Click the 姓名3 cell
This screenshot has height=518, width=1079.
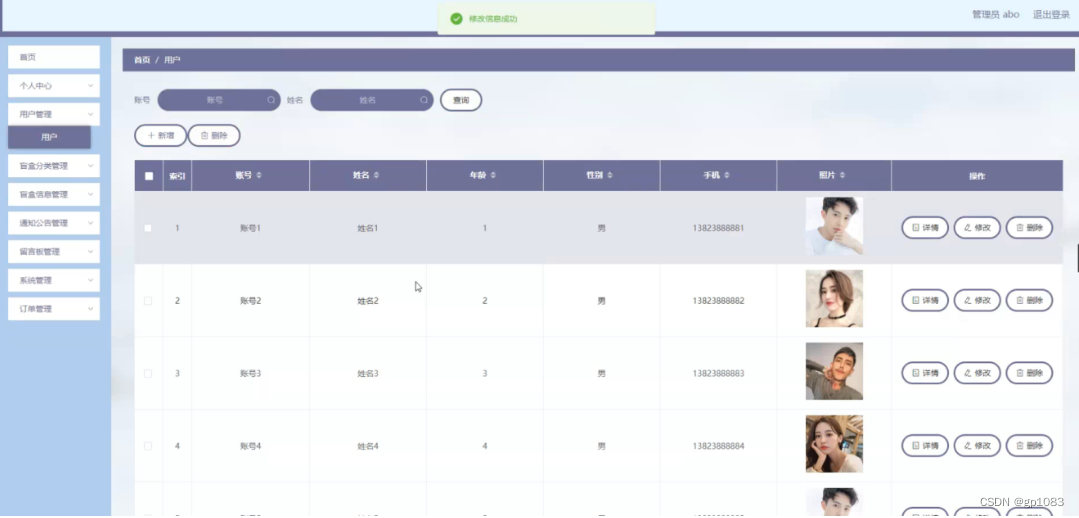click(367, 374)
